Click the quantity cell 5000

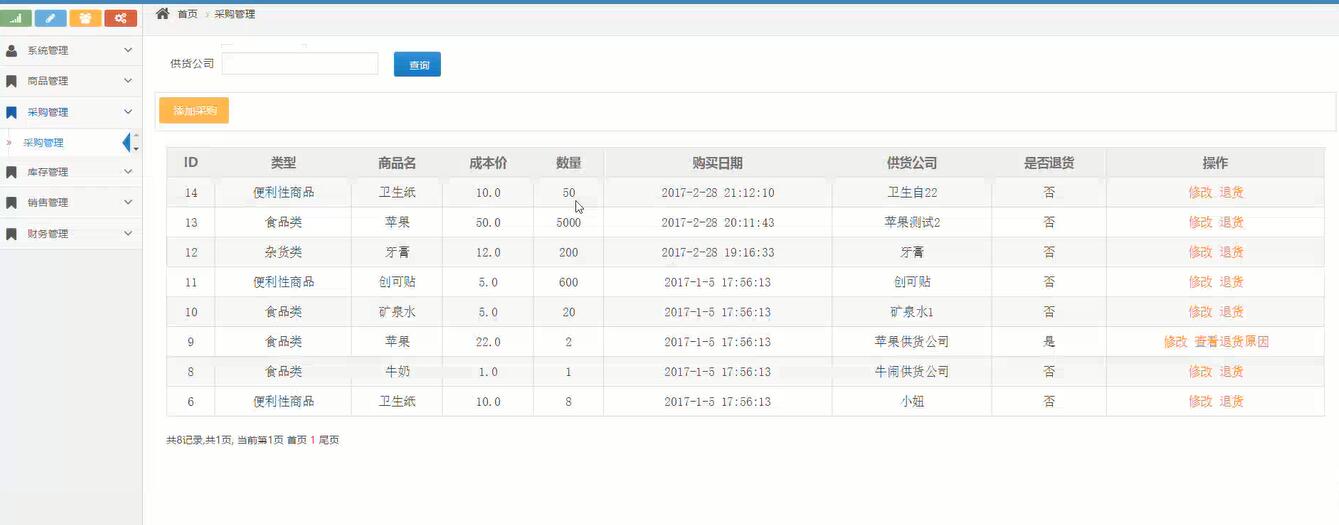[x=568, y=222]
